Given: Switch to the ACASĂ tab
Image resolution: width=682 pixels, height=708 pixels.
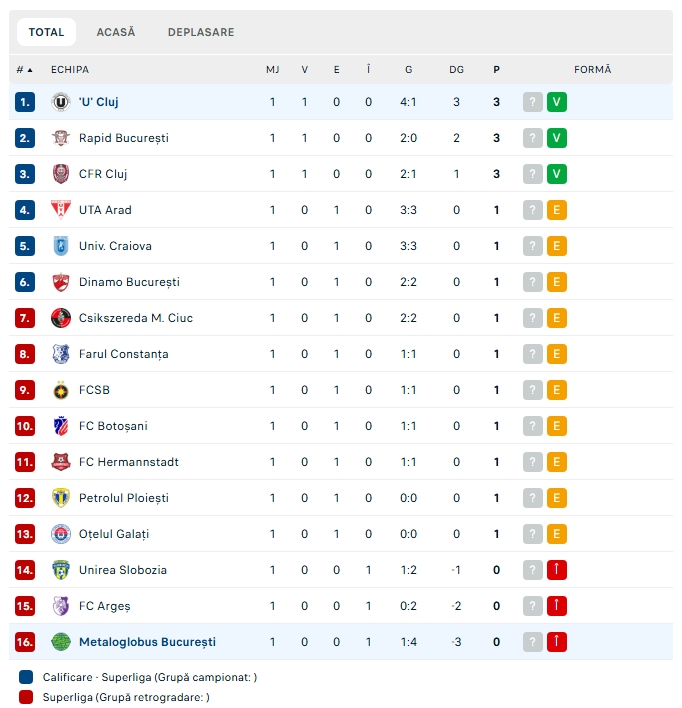Looking at the screenshot, I should pos(116,32).
